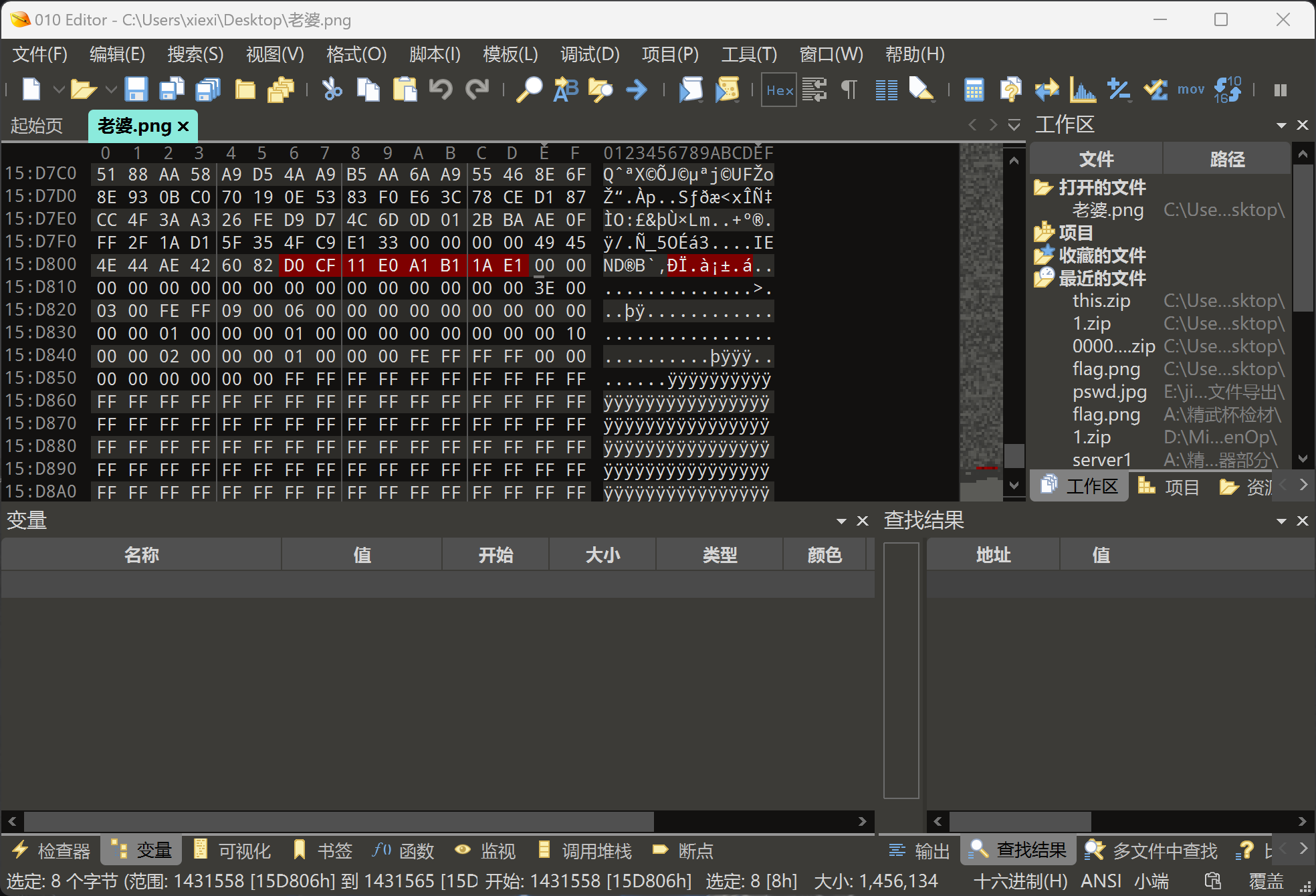Open the 工具(T) menu
1316x896 pixels.
tap(749, 54)
